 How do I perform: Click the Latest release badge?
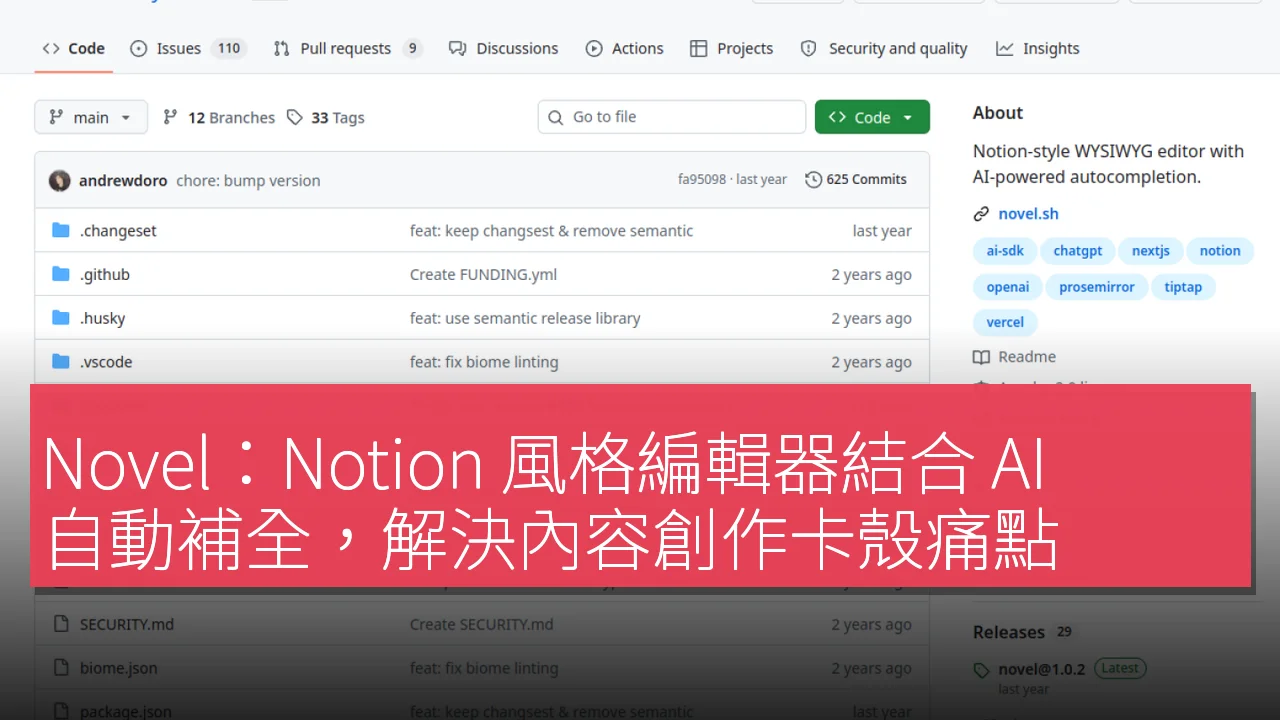[x=1120, y=668]
